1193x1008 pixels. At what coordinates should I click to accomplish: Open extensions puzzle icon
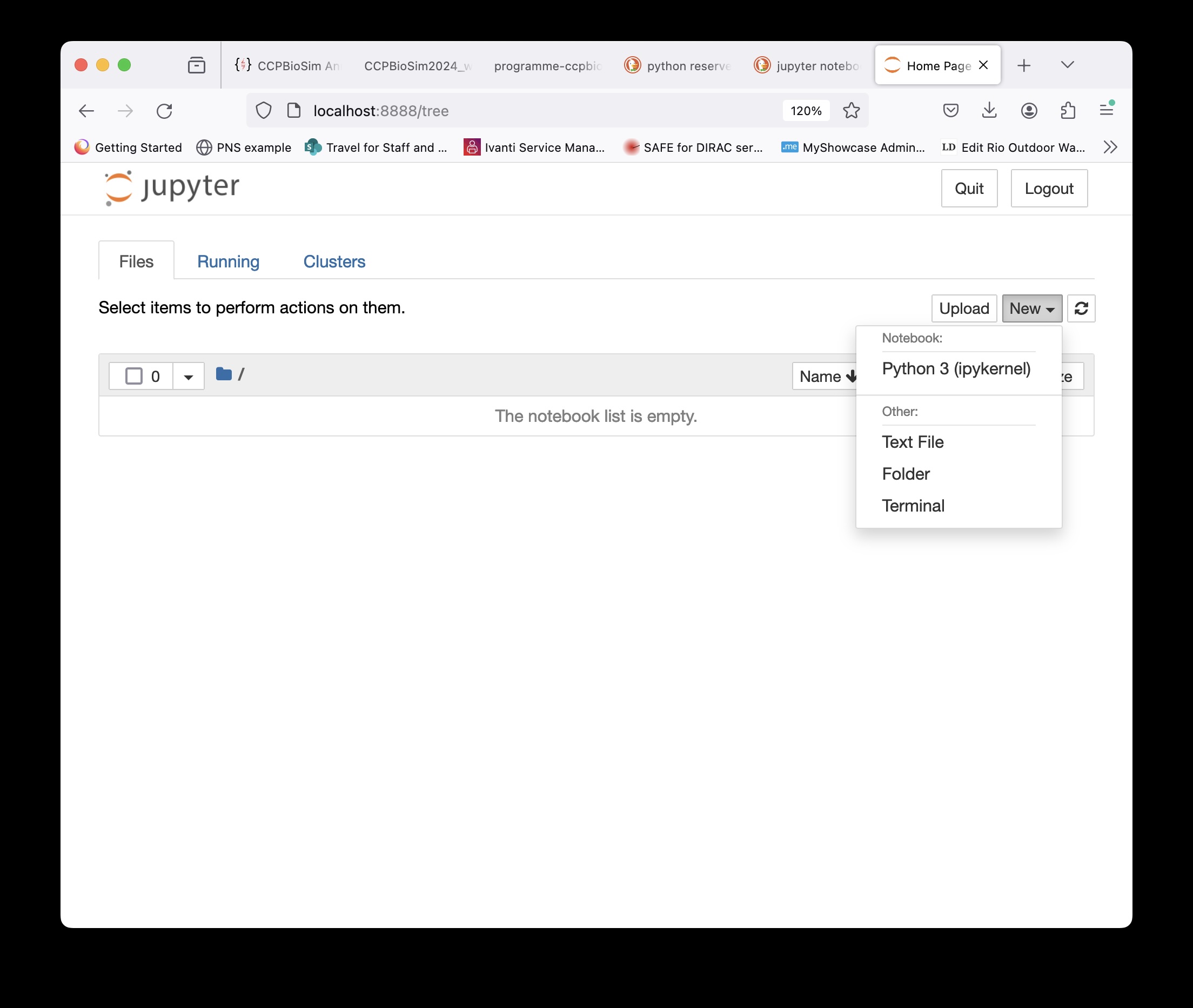pos(1068,110)
